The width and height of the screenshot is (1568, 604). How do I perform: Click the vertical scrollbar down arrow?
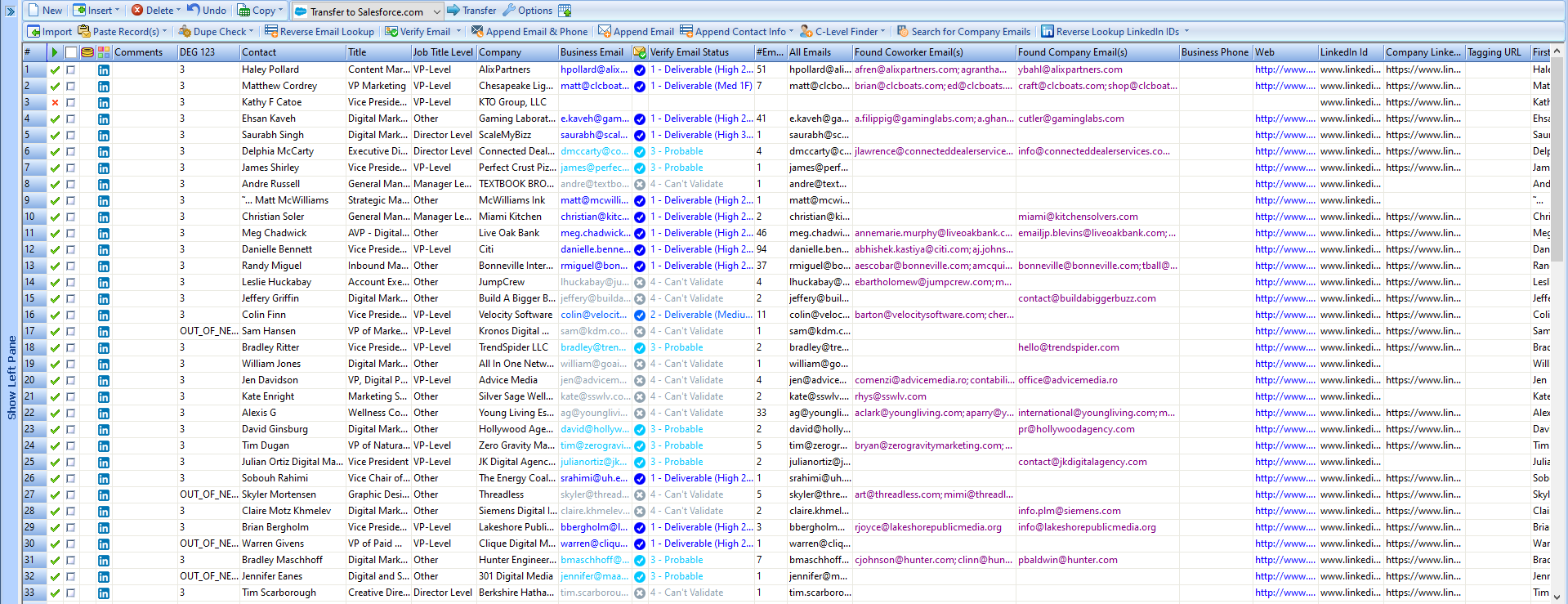point(1558,597)
